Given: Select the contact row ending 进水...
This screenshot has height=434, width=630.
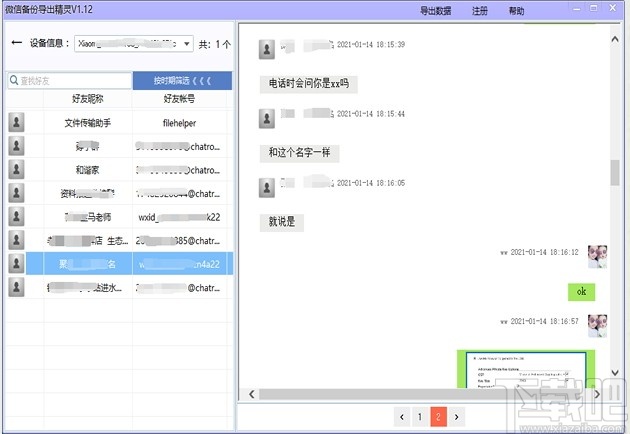Looking at the screenshot, I should coord(120,288).
